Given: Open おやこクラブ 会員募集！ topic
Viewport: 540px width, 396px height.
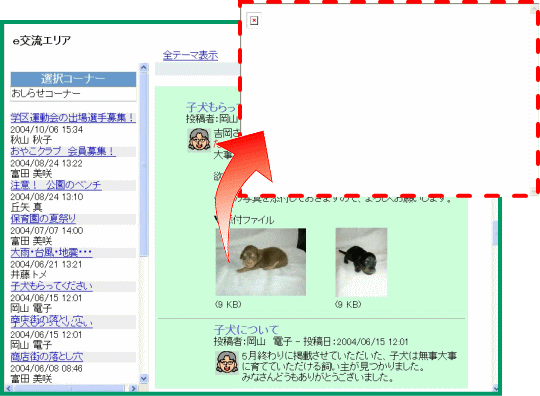Looking at the screenshot, I should (63, 151).
